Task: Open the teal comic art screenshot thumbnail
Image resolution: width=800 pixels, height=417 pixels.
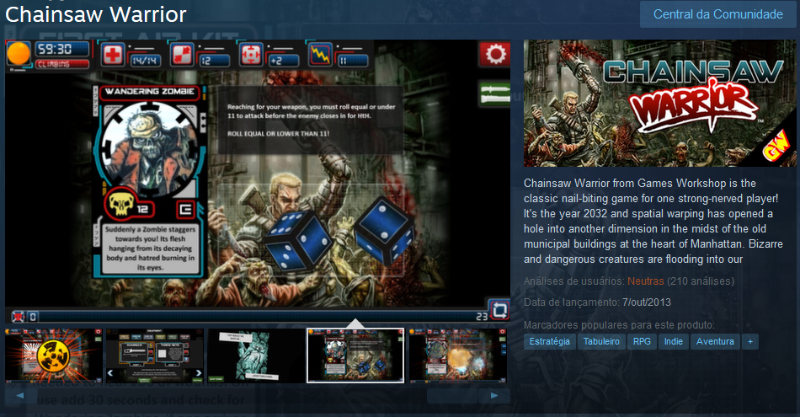Action: point(256,356)
